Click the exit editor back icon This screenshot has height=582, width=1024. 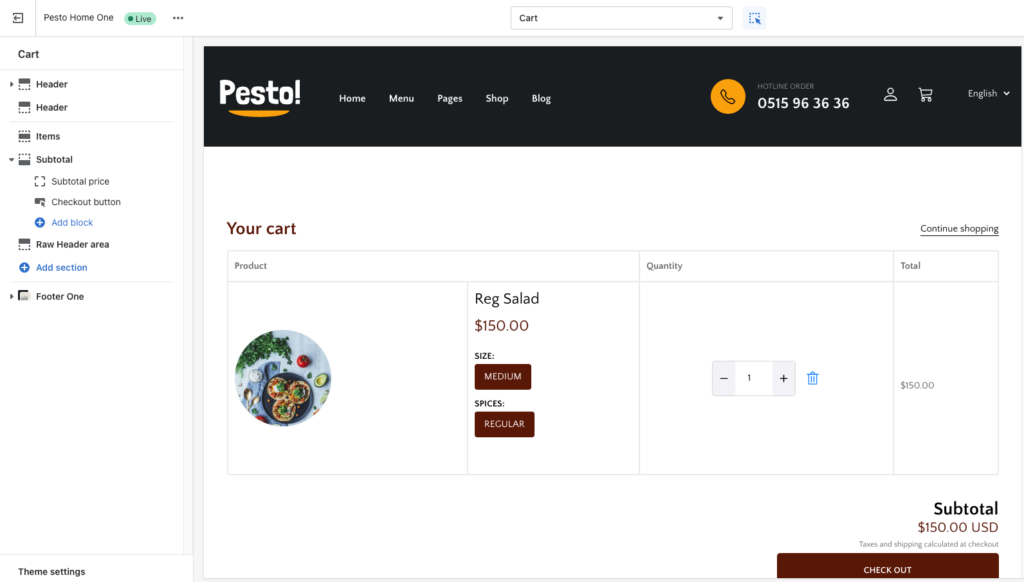pyautogui.click(x=18, y=18)
